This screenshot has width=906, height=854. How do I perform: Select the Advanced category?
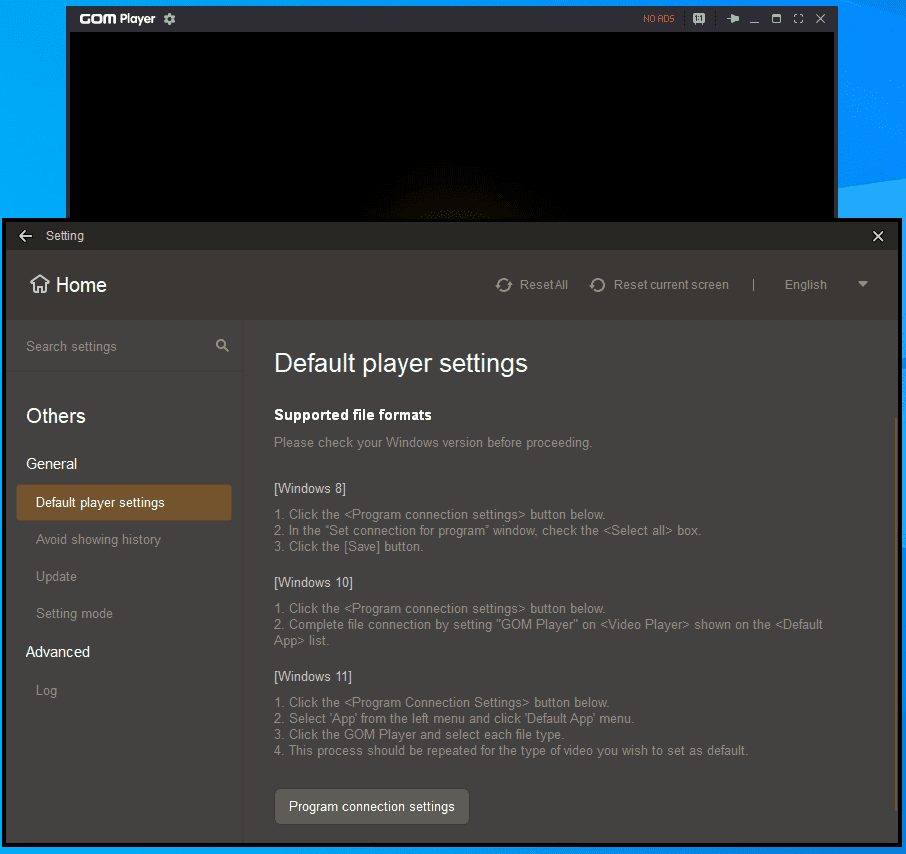[58, 652]
